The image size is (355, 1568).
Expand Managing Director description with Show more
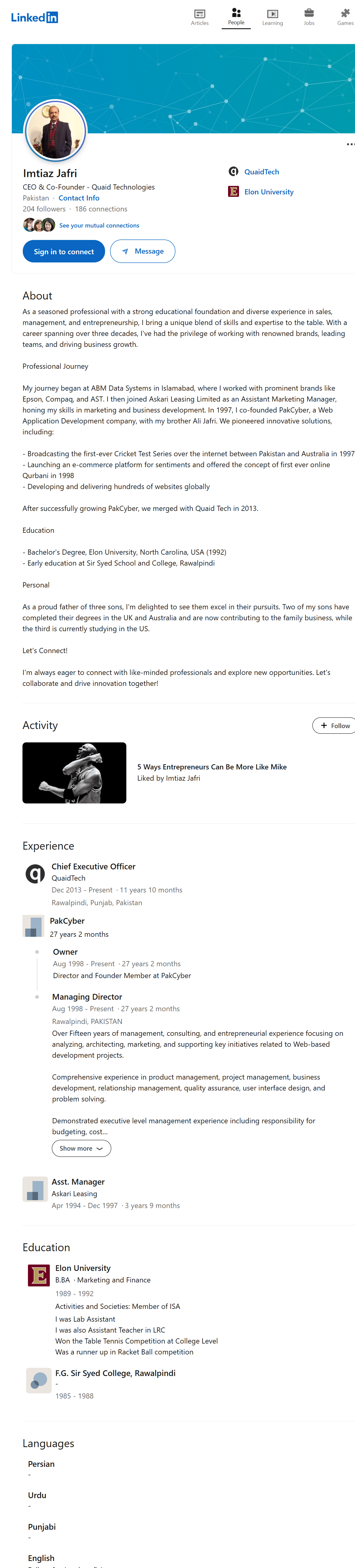click(x=81, y=1149)
